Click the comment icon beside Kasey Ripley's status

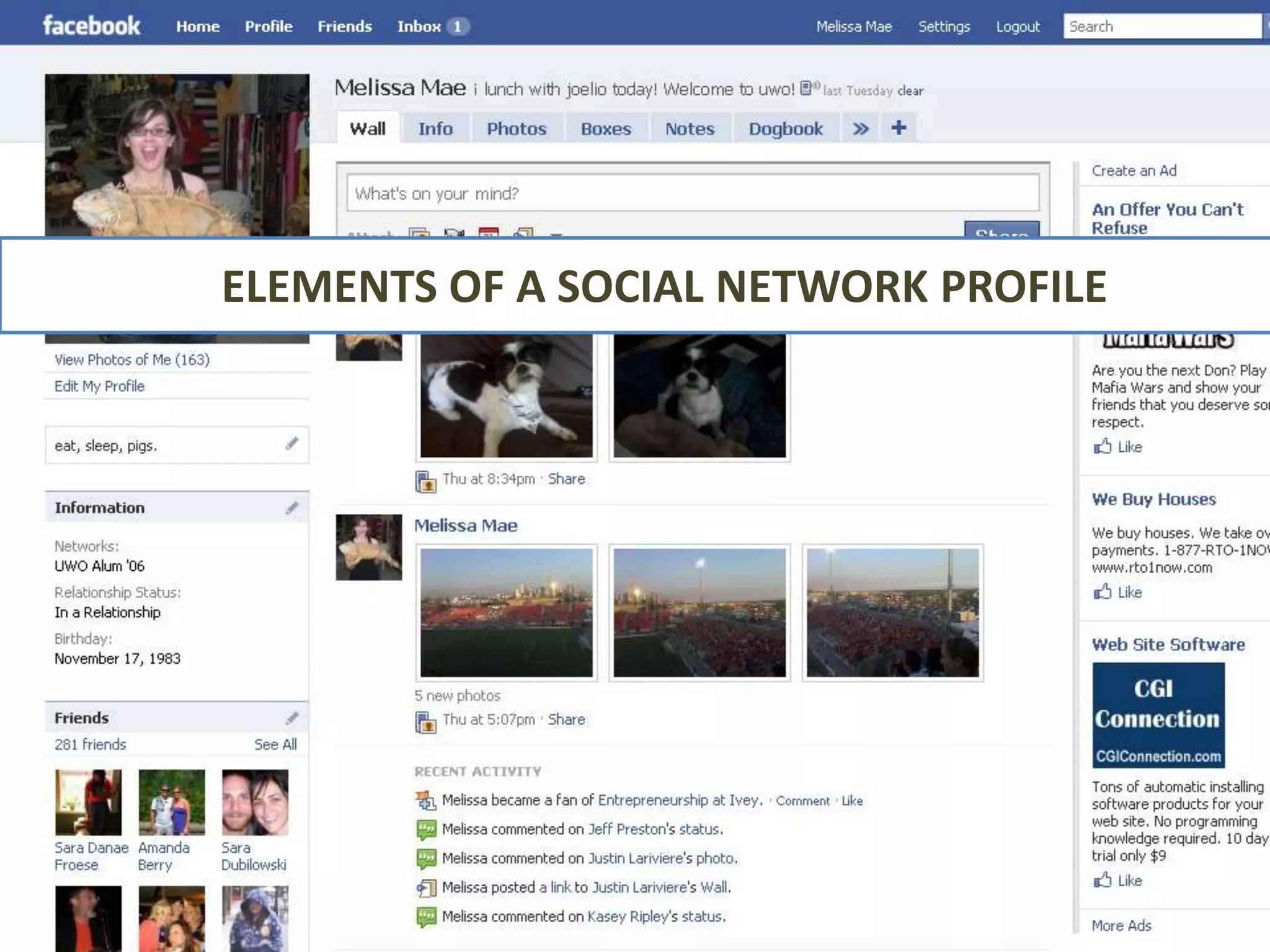426,917
